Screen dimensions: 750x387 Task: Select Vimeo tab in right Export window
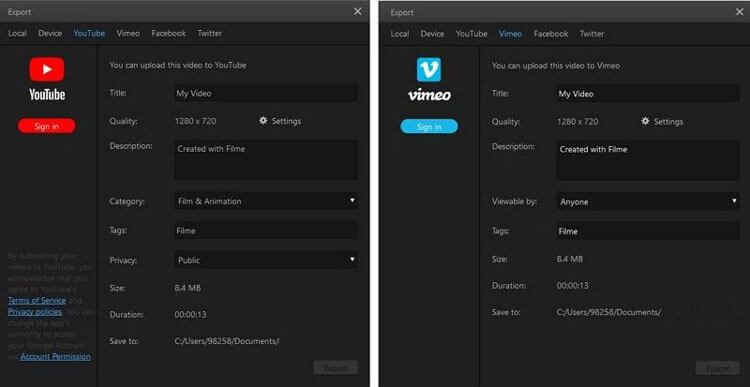(510, 33)
